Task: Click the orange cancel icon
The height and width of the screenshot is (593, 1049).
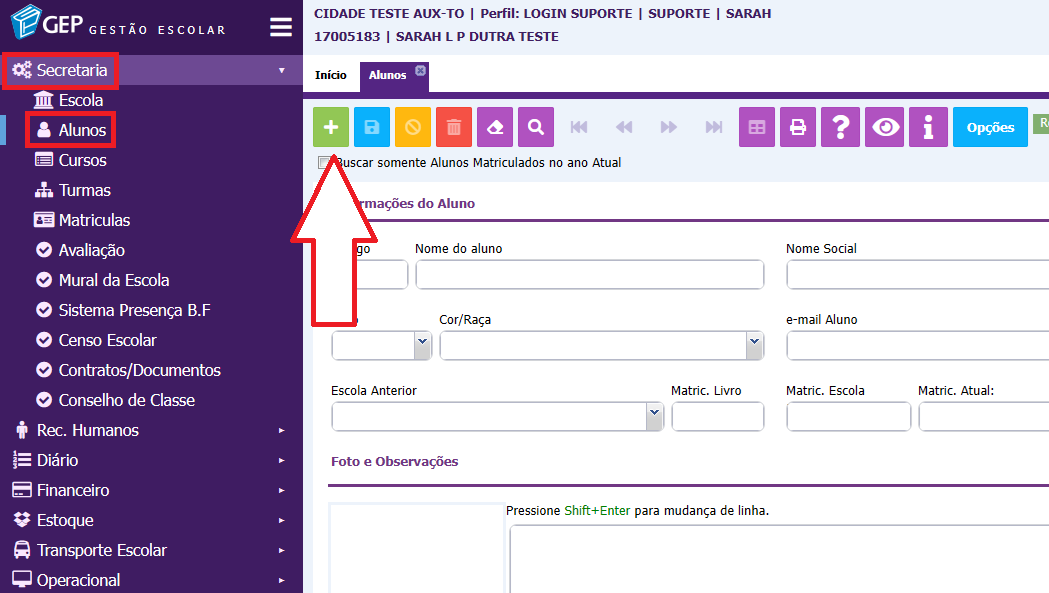Action: (x=413, y=127)
